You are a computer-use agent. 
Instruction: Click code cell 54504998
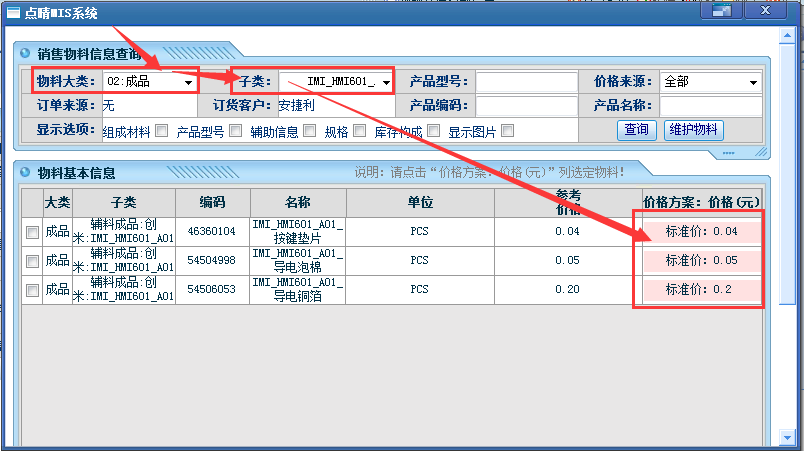[212, 260]
